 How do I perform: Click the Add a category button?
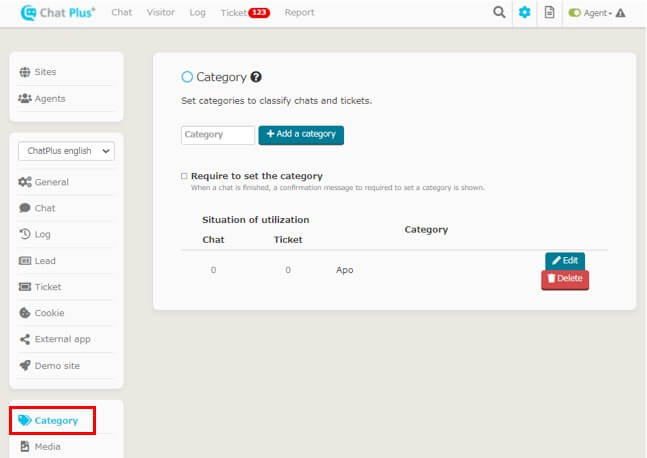coord(301,135)
